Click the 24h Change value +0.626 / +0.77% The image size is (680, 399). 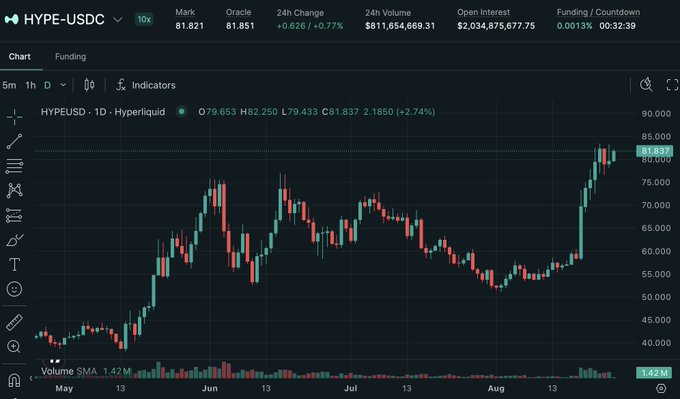tap(310, 26)
